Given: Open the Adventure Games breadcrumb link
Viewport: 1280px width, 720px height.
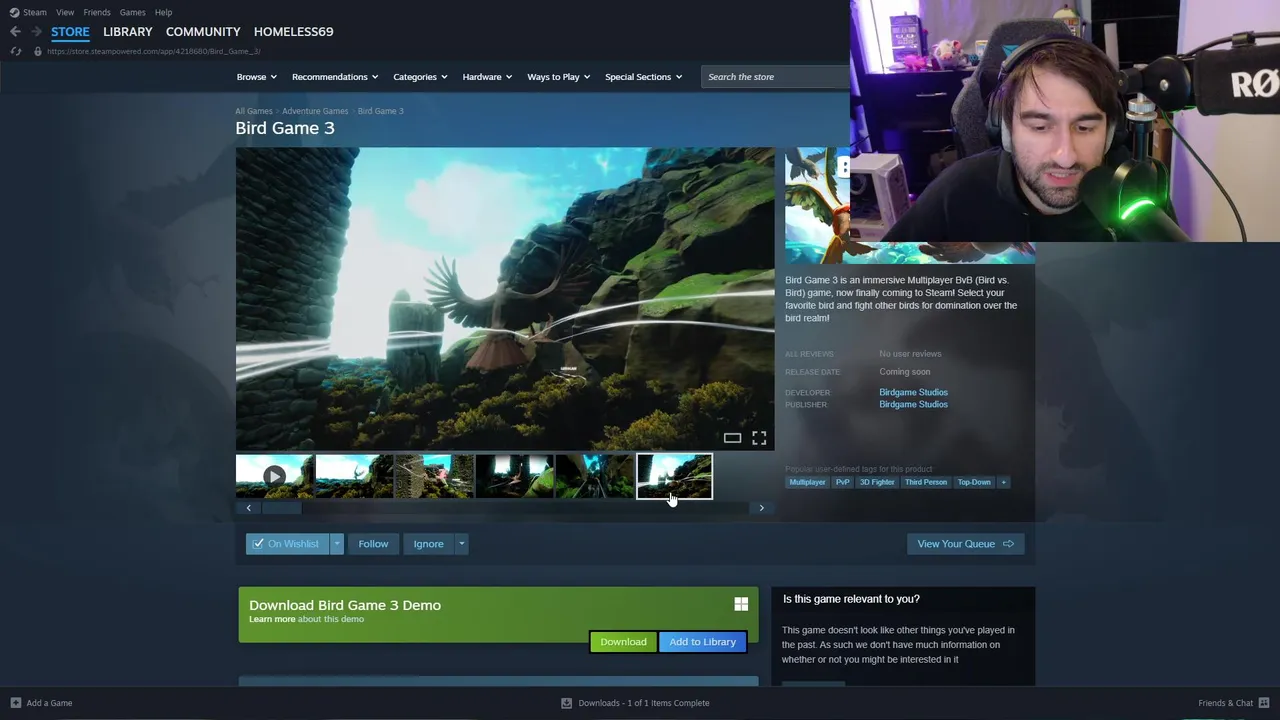Looking at the screenshot, I should pos(315,111).
